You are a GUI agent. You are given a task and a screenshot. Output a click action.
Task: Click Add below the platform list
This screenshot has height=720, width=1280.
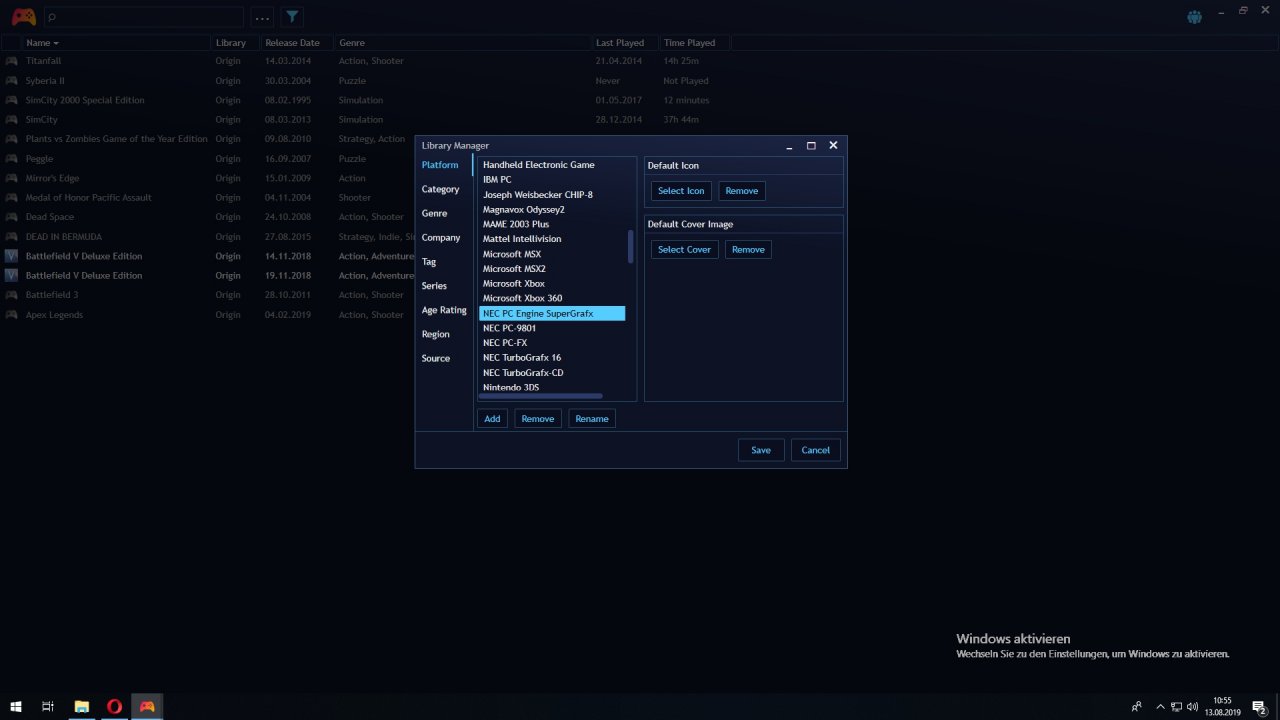pos(492,419)
